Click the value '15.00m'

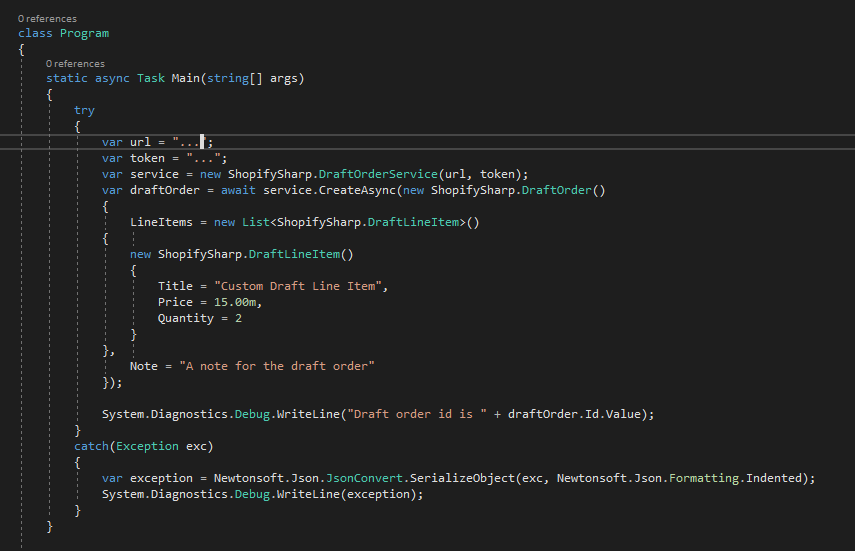pos(235,302)
